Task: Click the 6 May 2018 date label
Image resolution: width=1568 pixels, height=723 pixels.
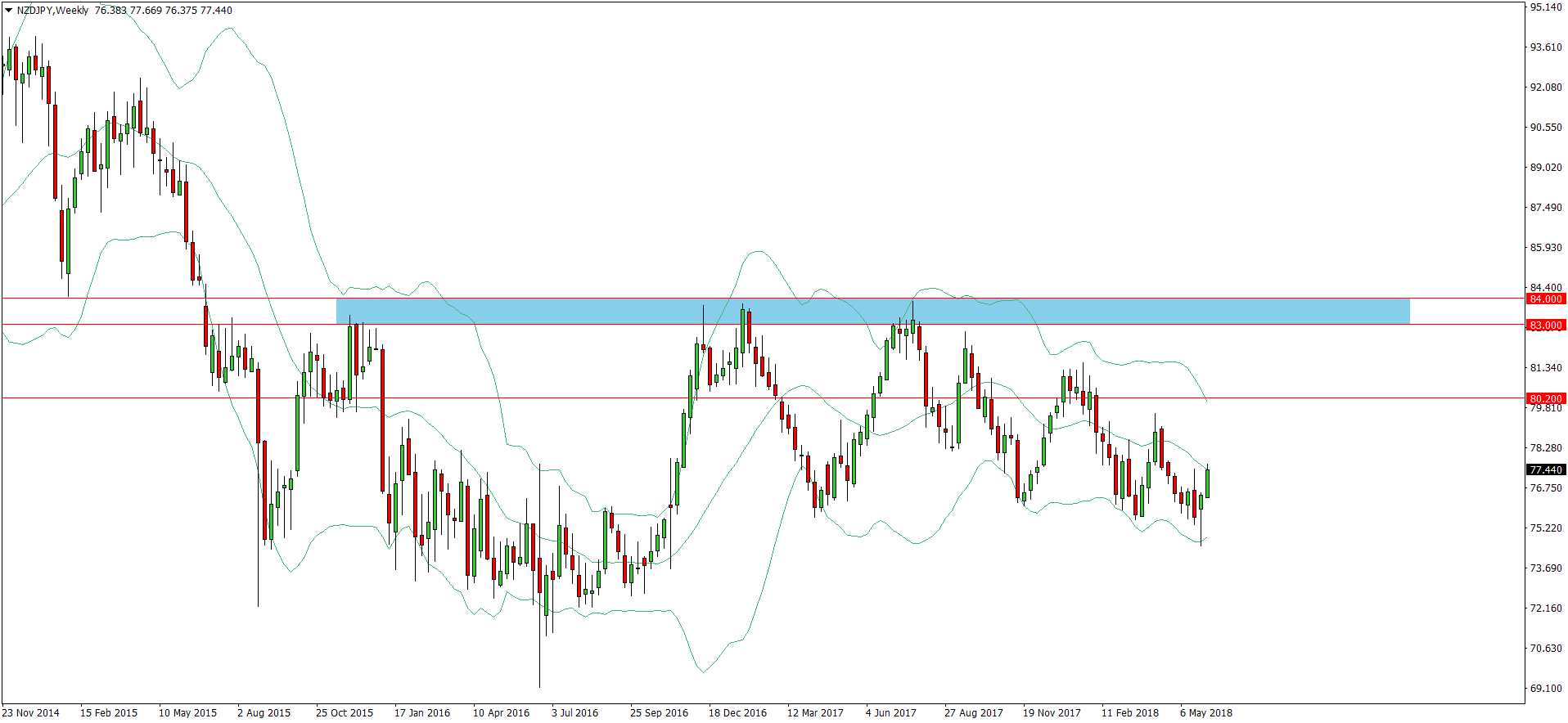Action: click(1205, 713)
